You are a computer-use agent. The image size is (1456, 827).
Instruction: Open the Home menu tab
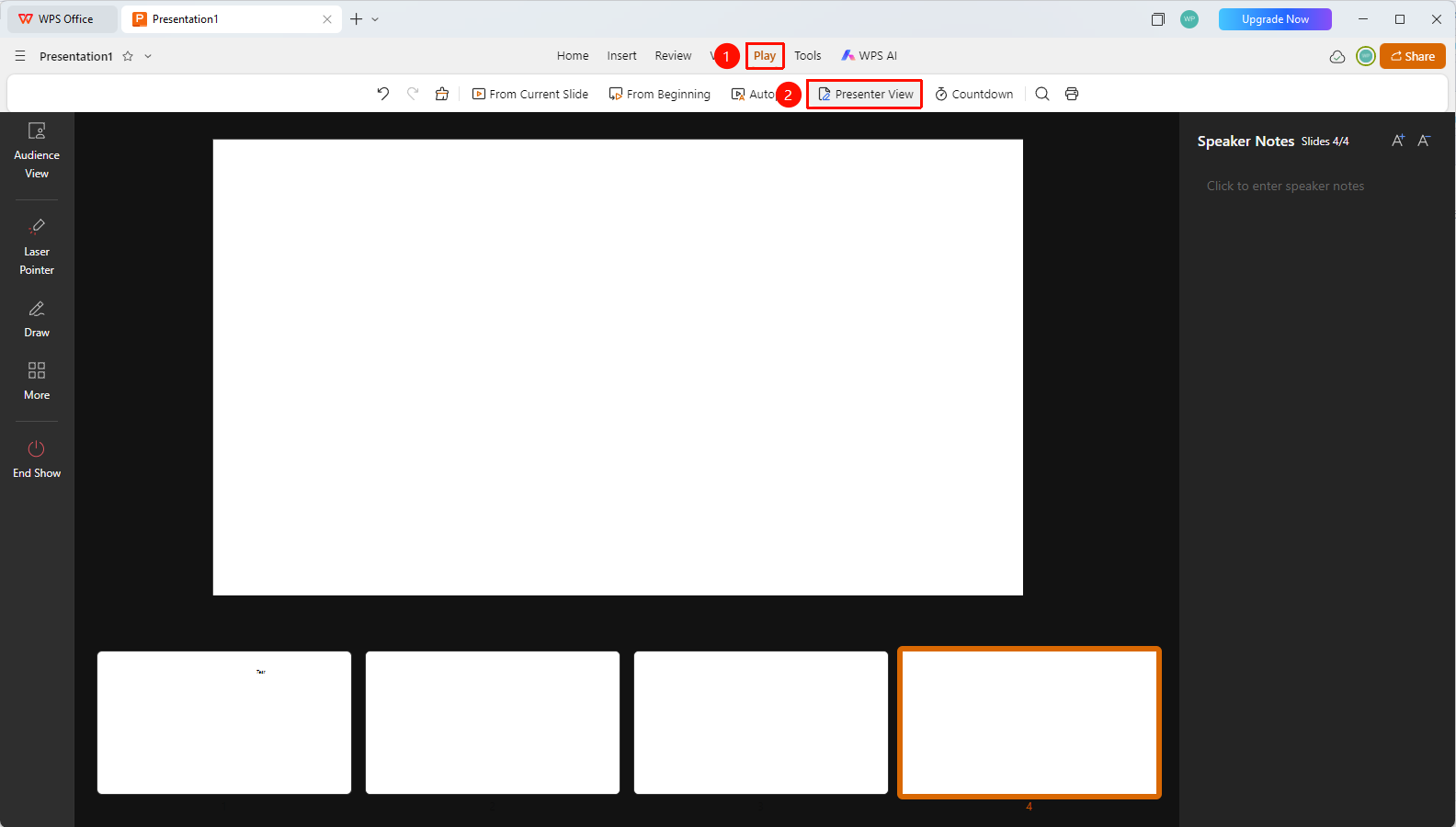(x=573, y=56)
